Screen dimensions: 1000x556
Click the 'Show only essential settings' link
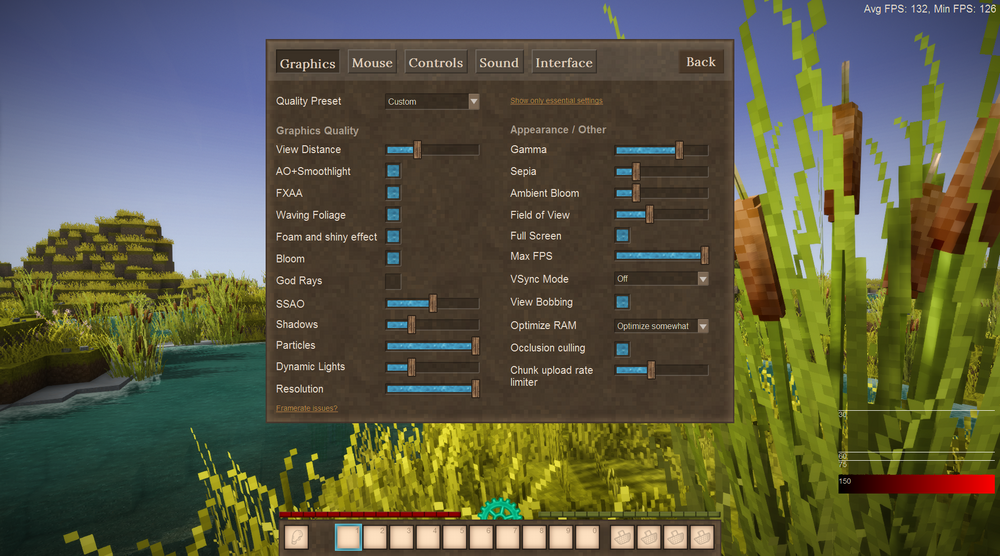click(556, 101)
